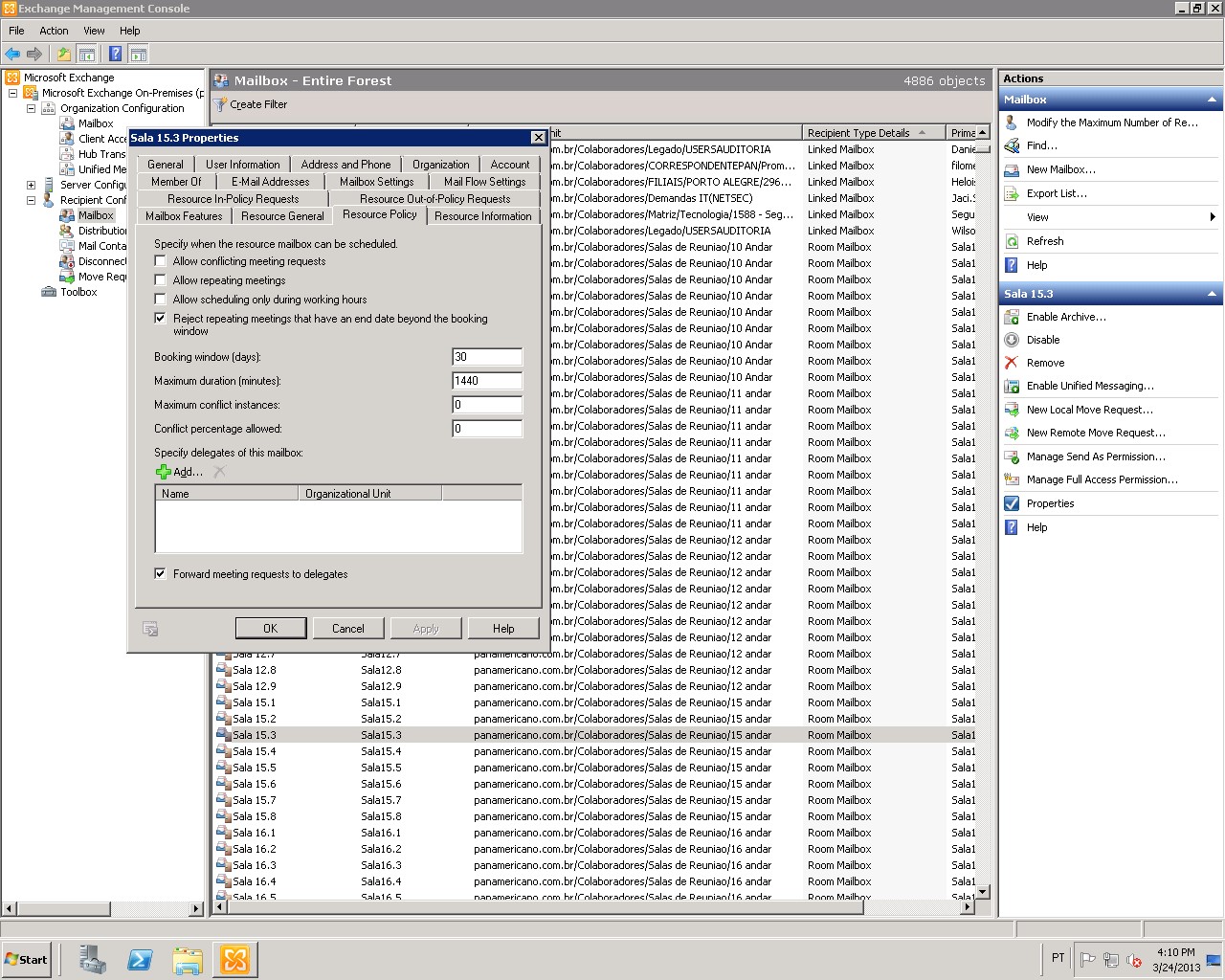Collapse the Sala 15.3 actions section

pyautogui.click(x=1212, y=294)
